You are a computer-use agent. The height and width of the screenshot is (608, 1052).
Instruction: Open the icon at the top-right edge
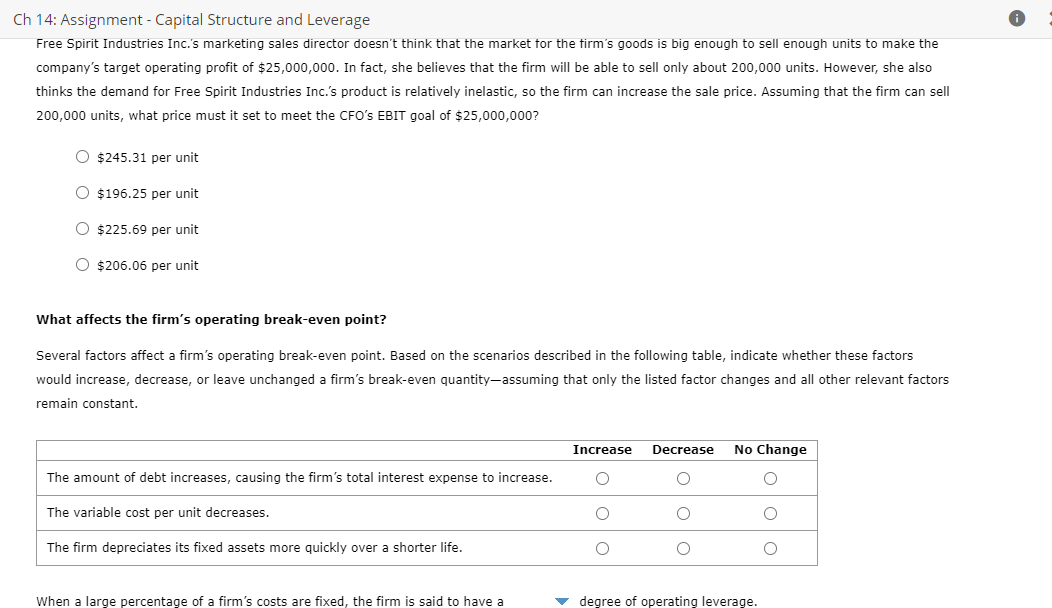point(1048,17)
